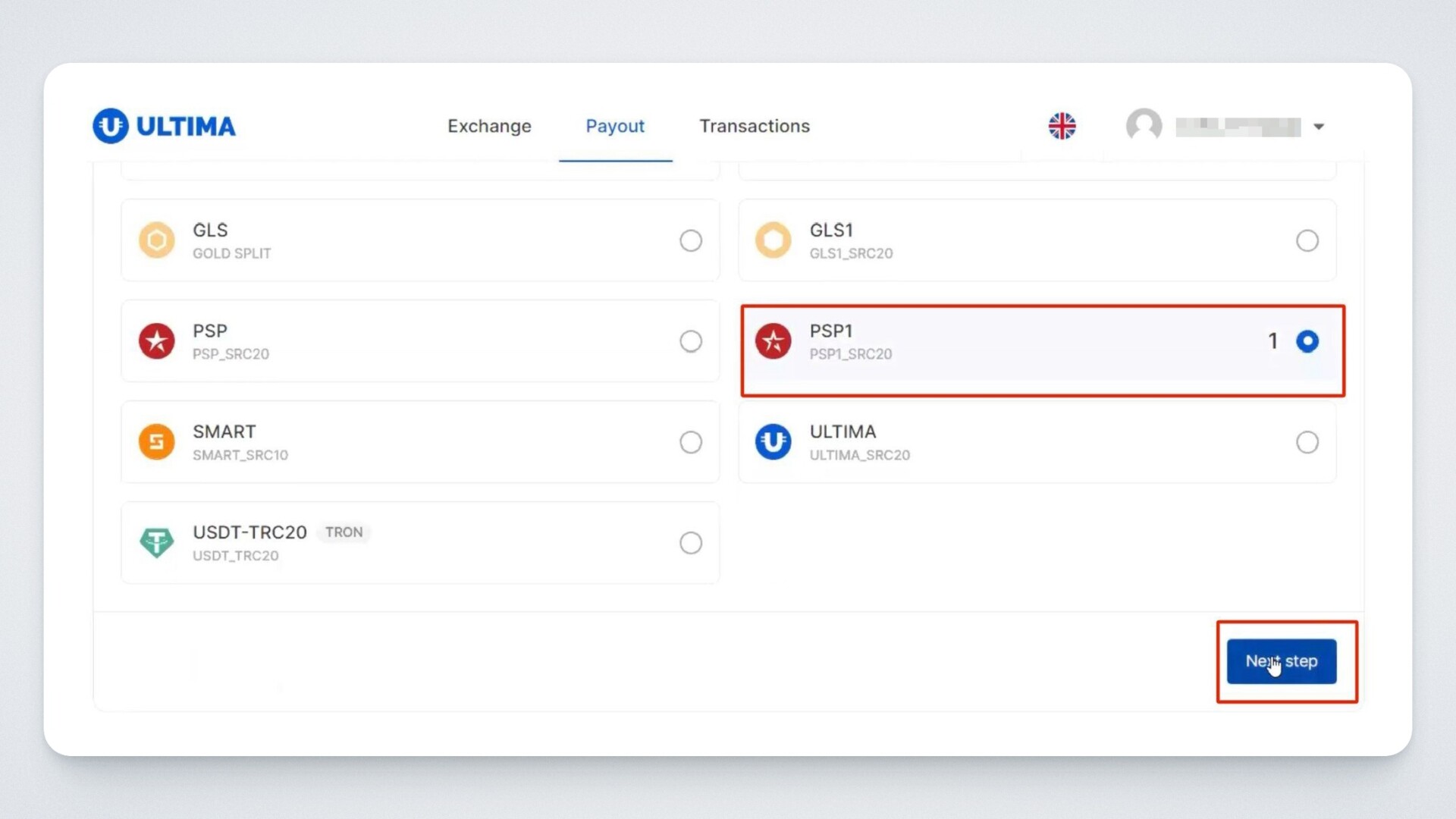Switch to the Exchange tab
This screenshot has width=1456, height=819.
[489, 126]
